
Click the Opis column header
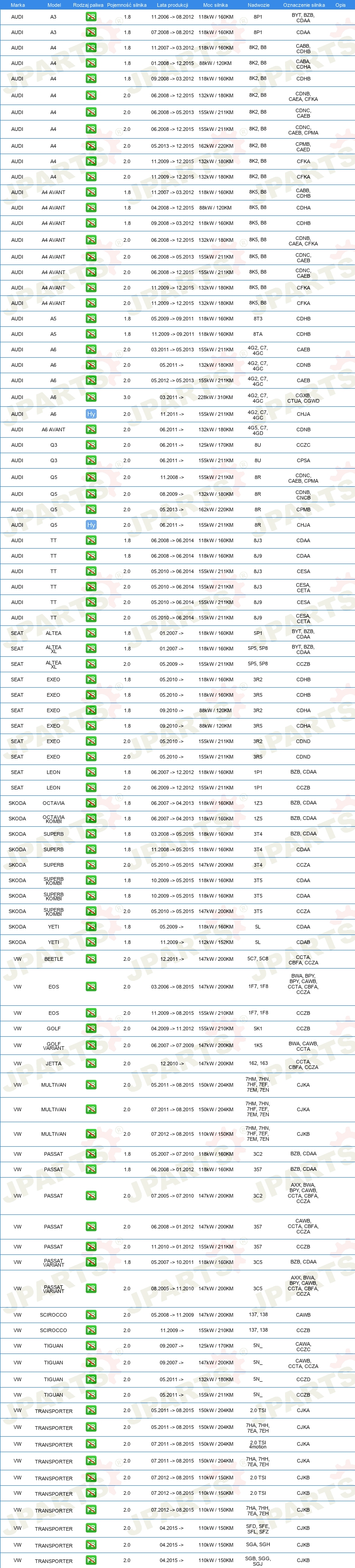point(340,5)
